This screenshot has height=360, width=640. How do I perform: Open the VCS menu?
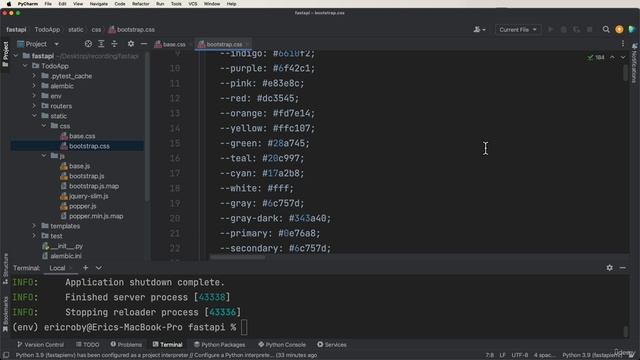click(x=193, y=4)
